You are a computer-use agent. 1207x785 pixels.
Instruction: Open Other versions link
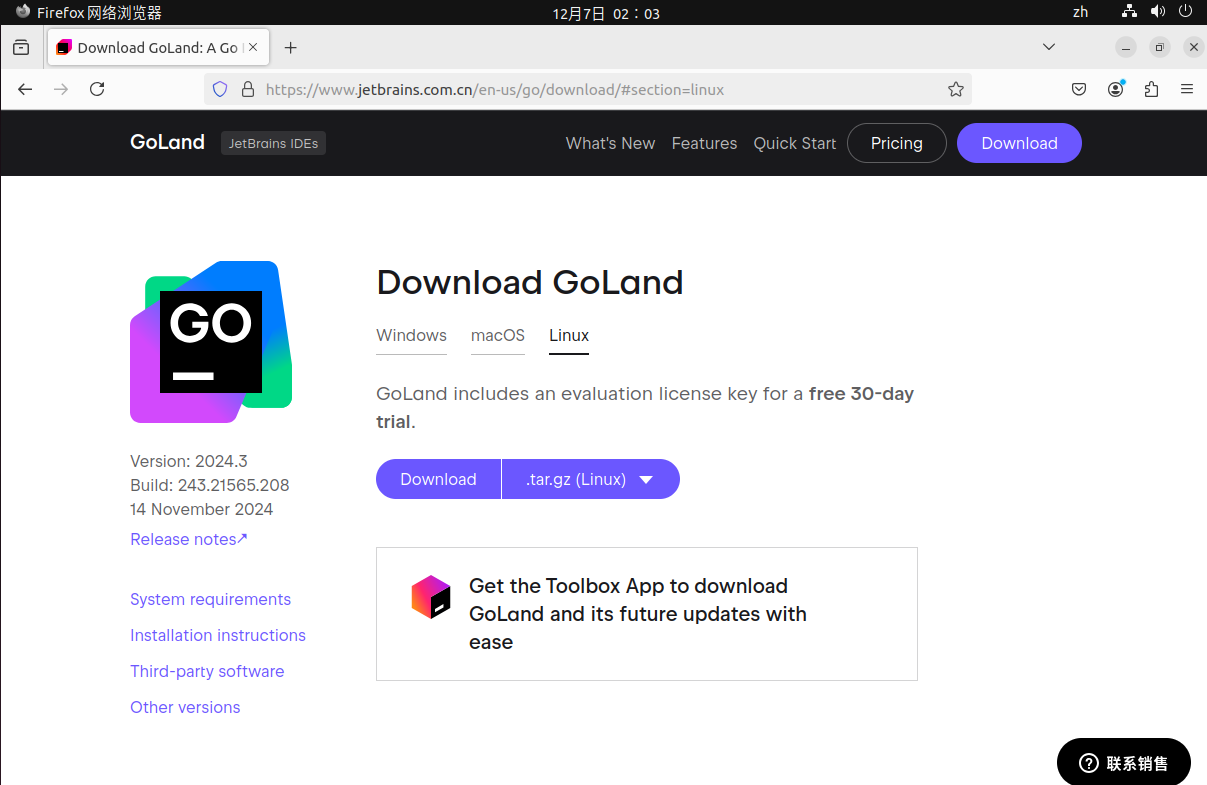185,707
